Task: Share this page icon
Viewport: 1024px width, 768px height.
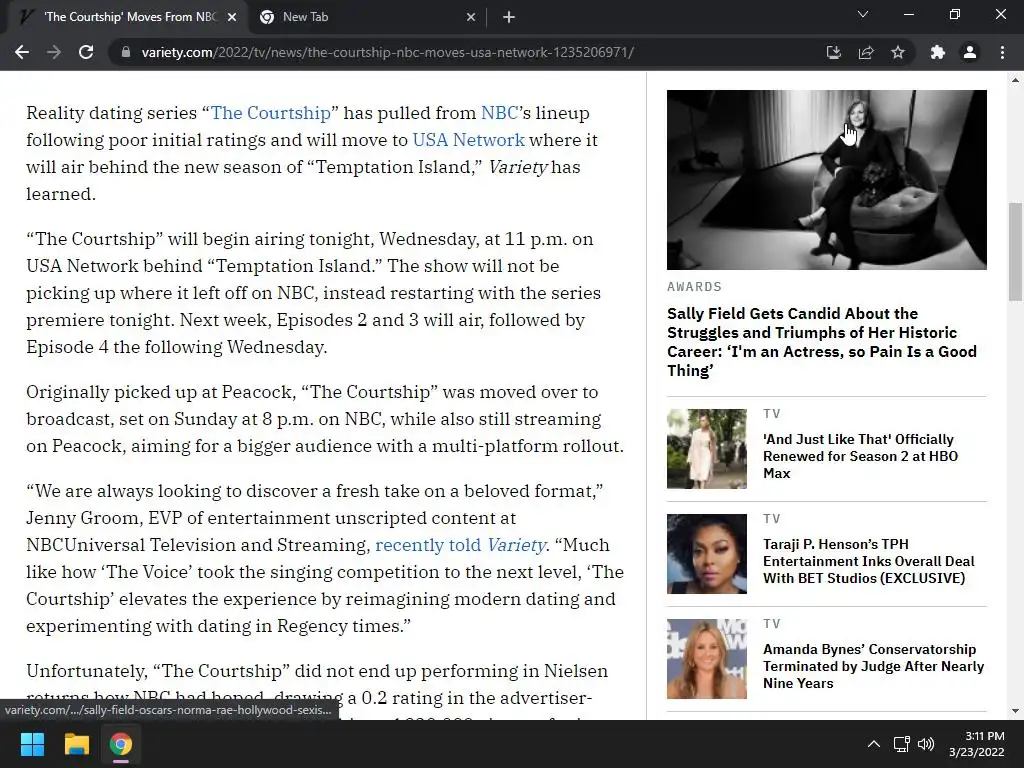Action: [x=866, y=52]
